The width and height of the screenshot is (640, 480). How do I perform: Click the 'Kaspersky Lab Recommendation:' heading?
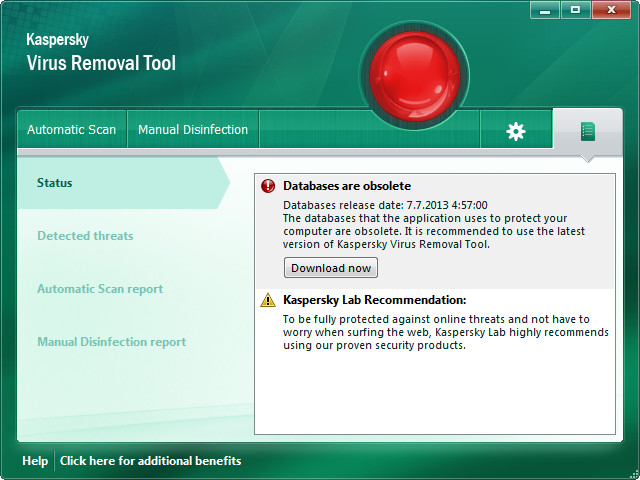(x=375, y=300)
